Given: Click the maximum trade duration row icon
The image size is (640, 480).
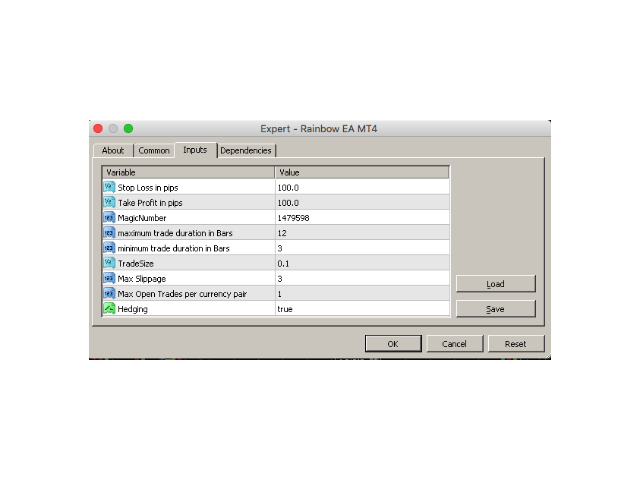Looking at the screenshot, I should pos(109,233).
